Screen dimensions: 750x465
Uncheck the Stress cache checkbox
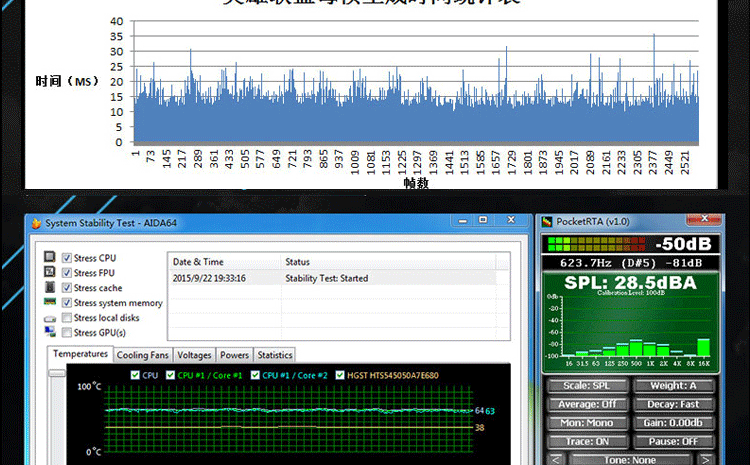(67, 288)
